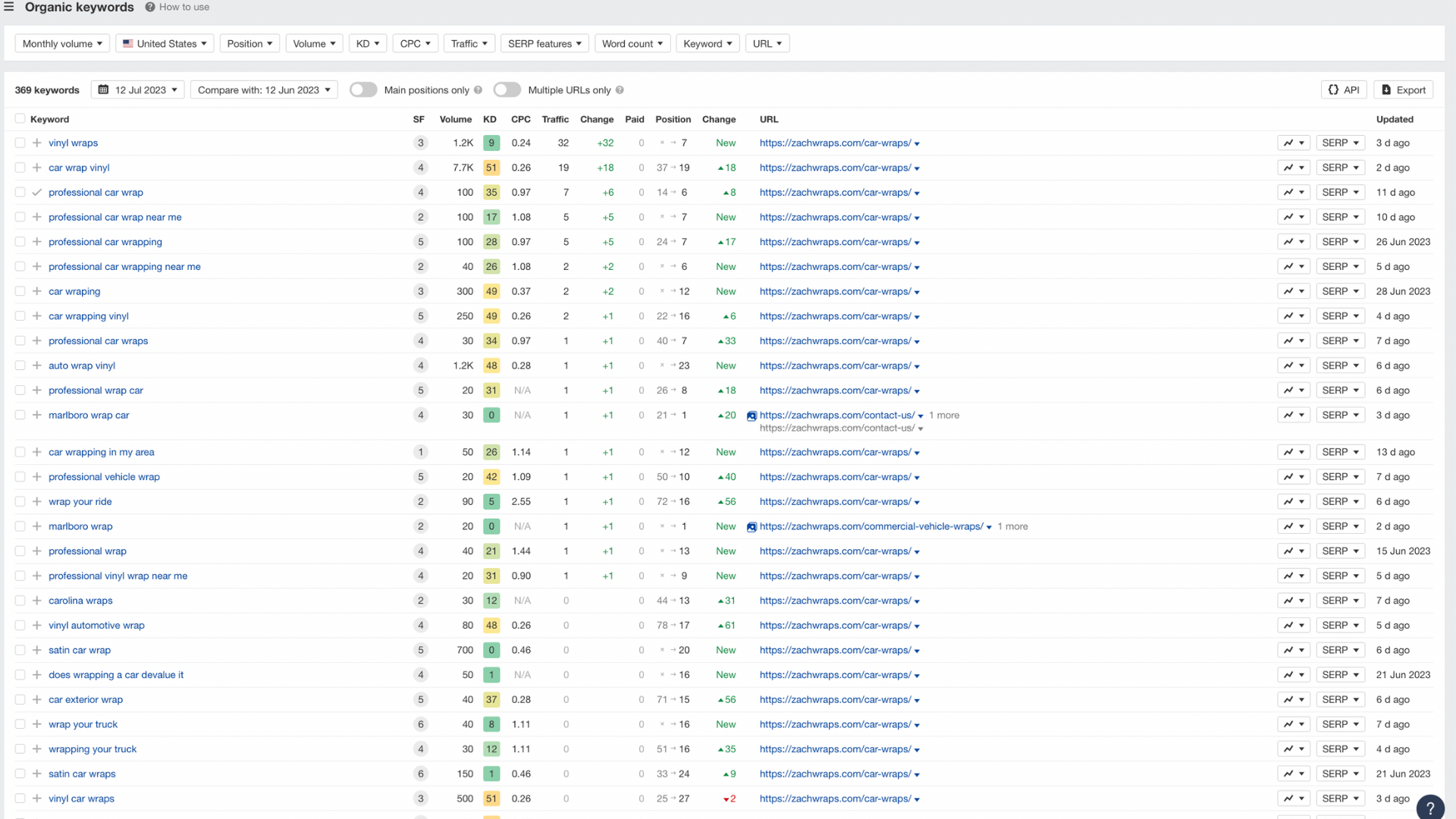Open the help question mark bubble
Screen dimensions: 1456x819
click(x=1430, y=807)
